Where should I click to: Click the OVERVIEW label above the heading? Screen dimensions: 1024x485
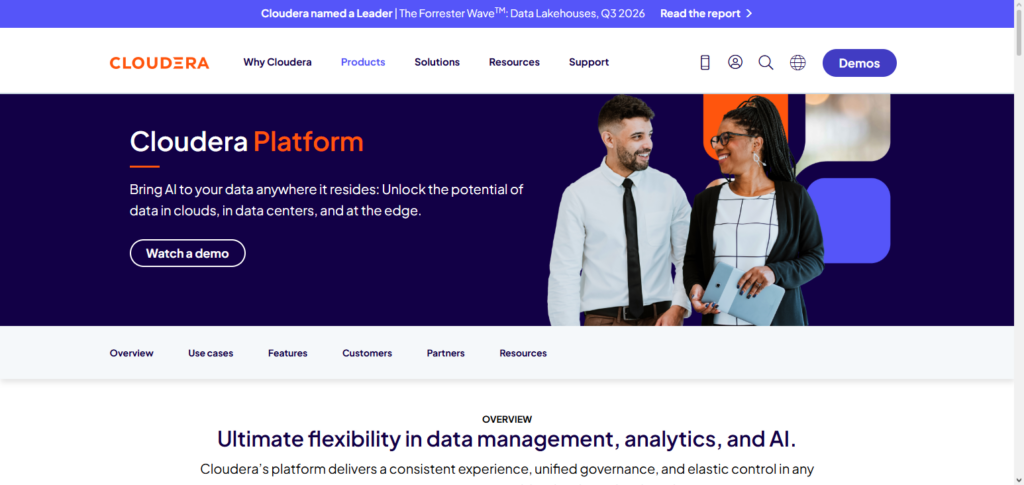tap(507, 419)
